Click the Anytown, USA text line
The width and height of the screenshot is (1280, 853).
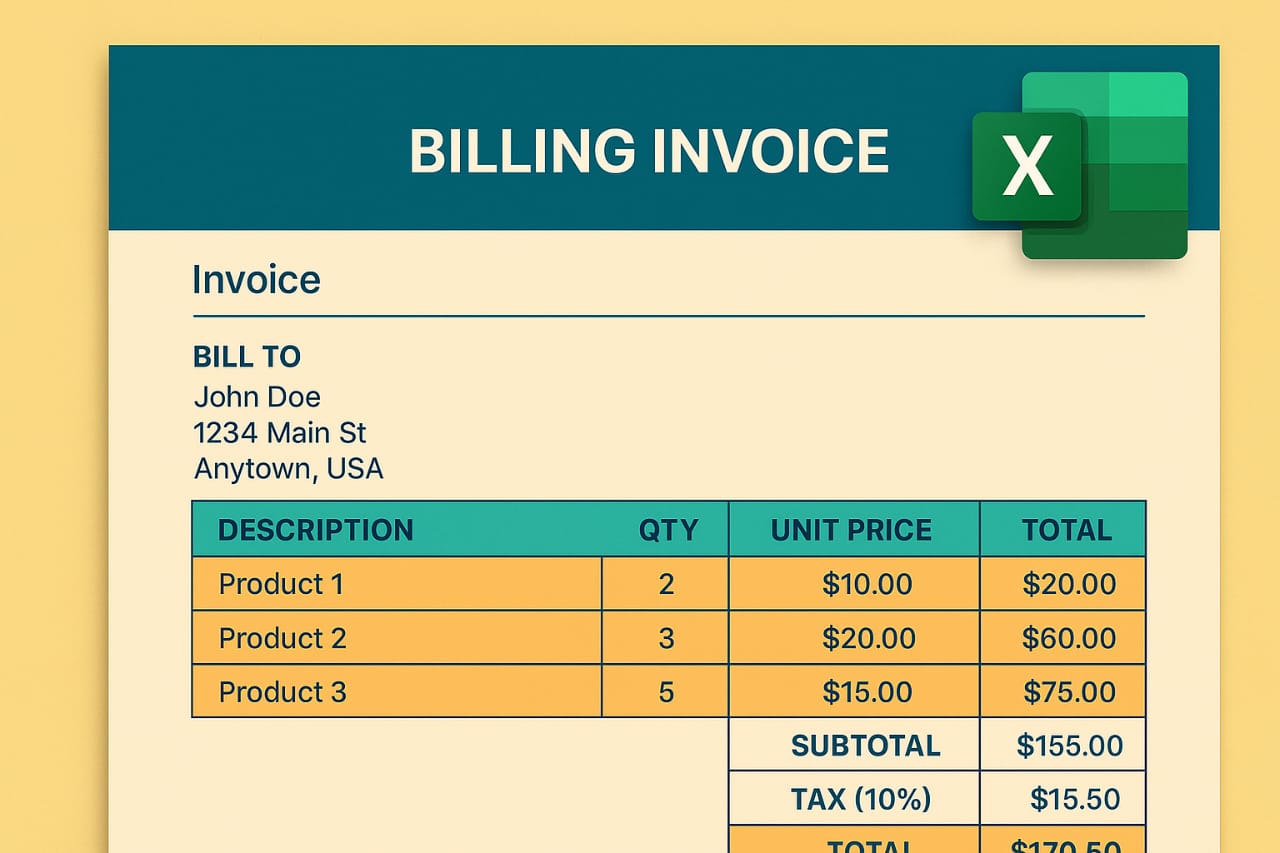click(288, 468)
